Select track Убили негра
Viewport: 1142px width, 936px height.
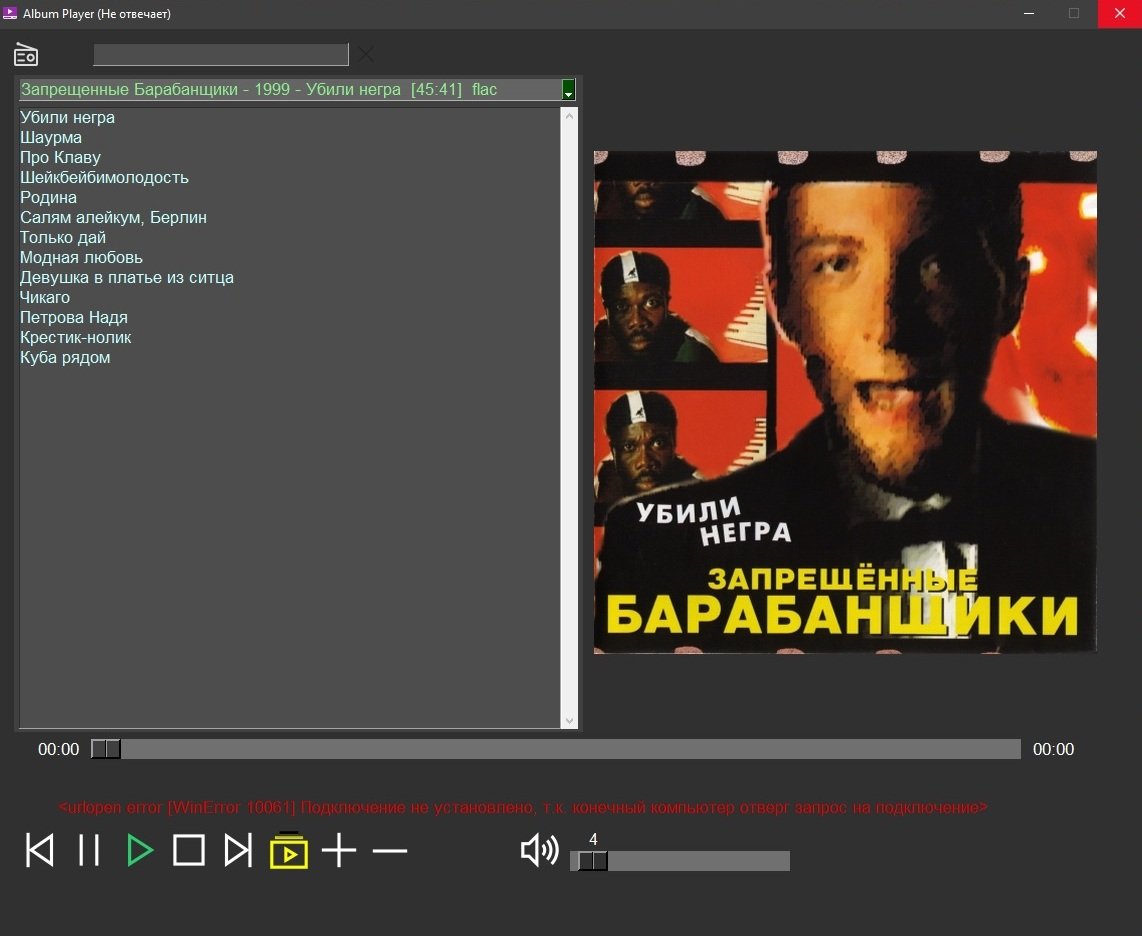(67, 117)
